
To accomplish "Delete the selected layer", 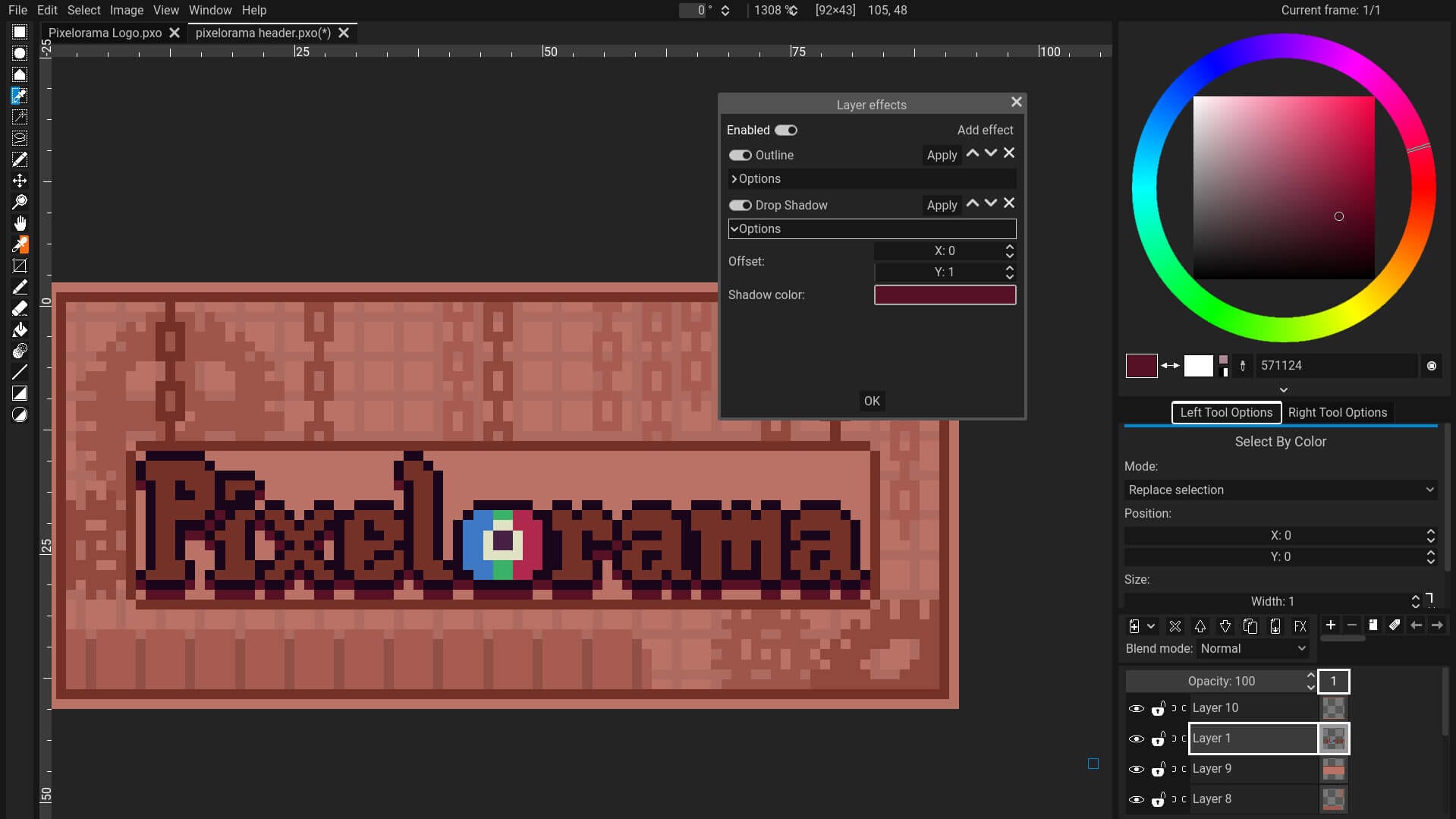I will coord(1175,626).
